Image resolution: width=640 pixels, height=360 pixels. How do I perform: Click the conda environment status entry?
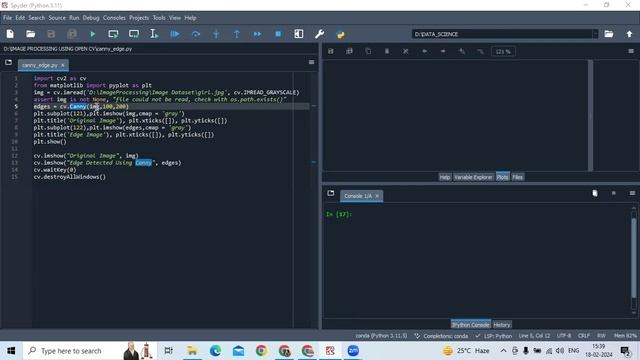(381, 336)
